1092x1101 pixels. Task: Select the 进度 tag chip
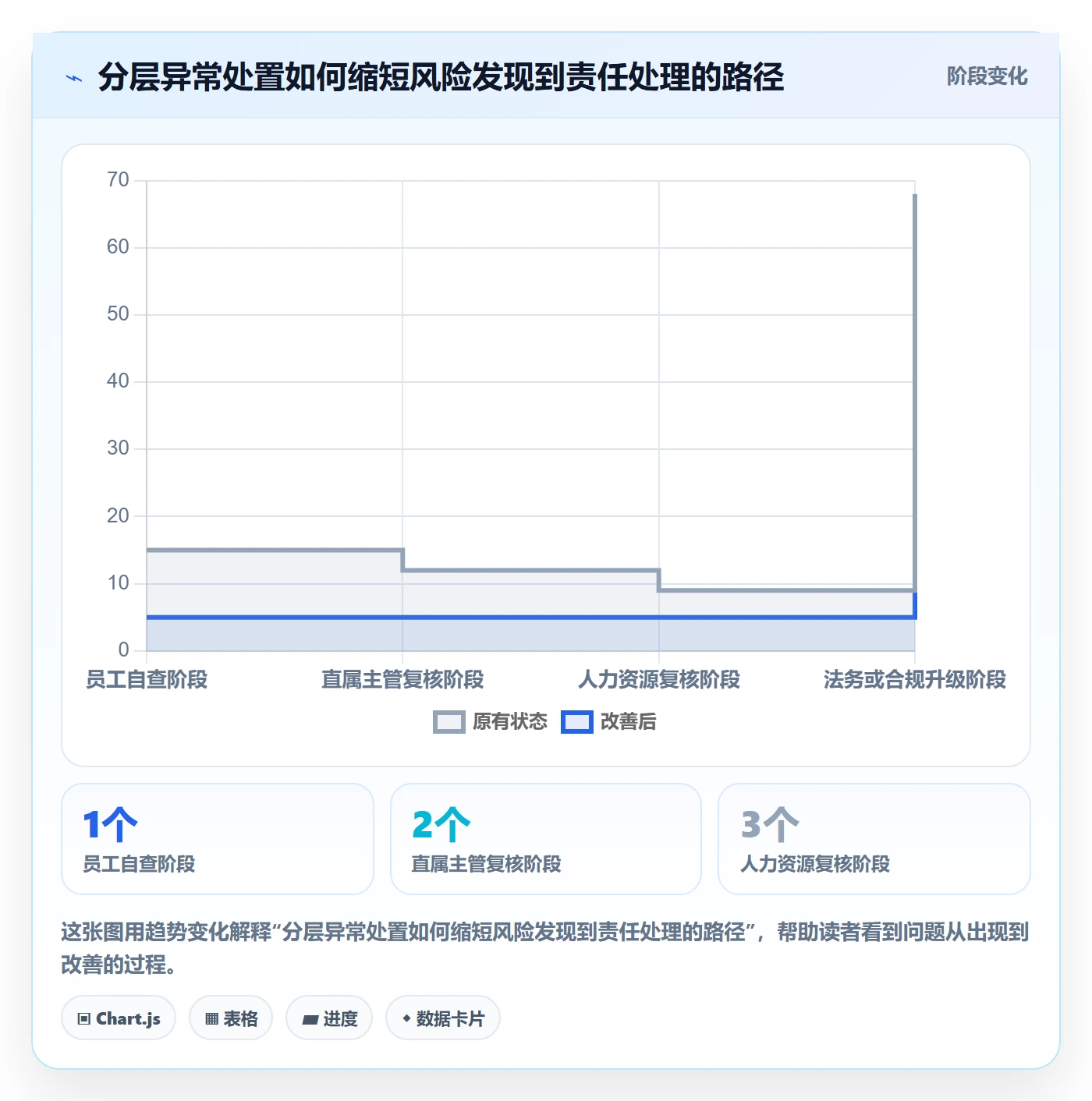pyautogui.click(x=329, y=1018)
